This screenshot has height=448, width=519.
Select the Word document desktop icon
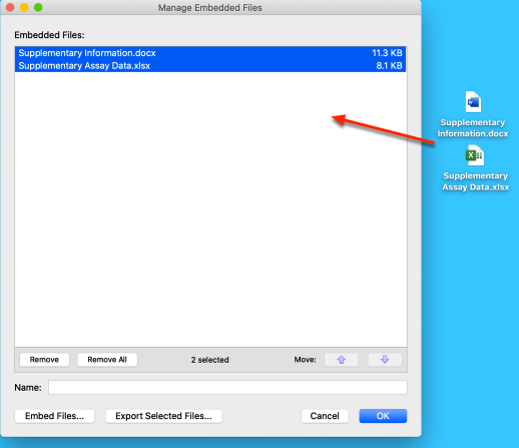(x=473, y=102)
